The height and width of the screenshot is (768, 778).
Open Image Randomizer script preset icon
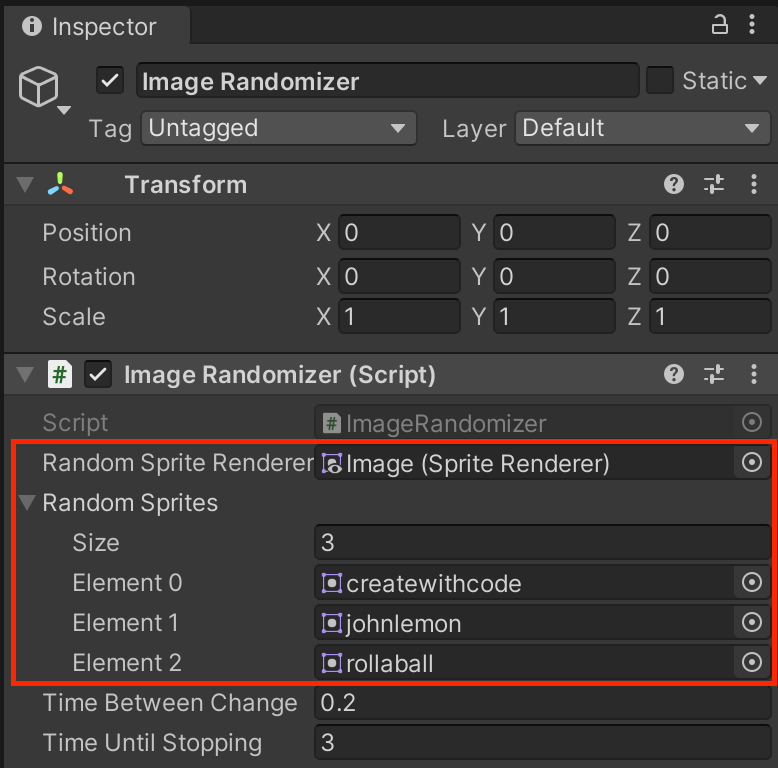713,375
